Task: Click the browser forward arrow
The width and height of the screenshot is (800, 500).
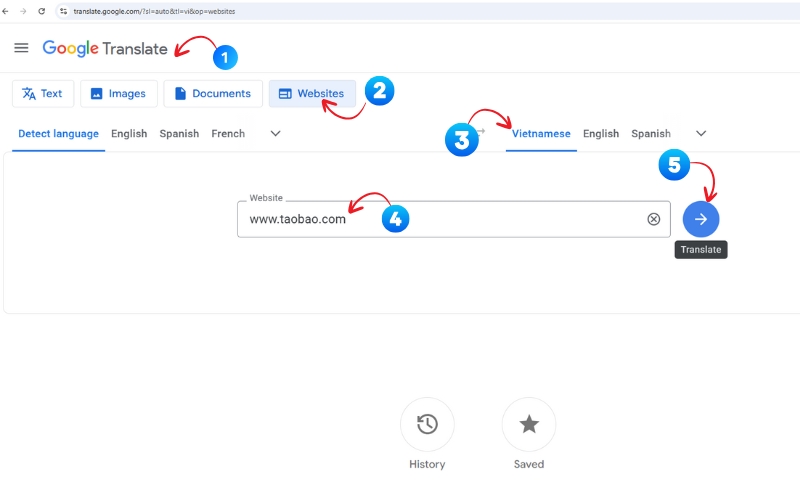Action: point(23,11)
